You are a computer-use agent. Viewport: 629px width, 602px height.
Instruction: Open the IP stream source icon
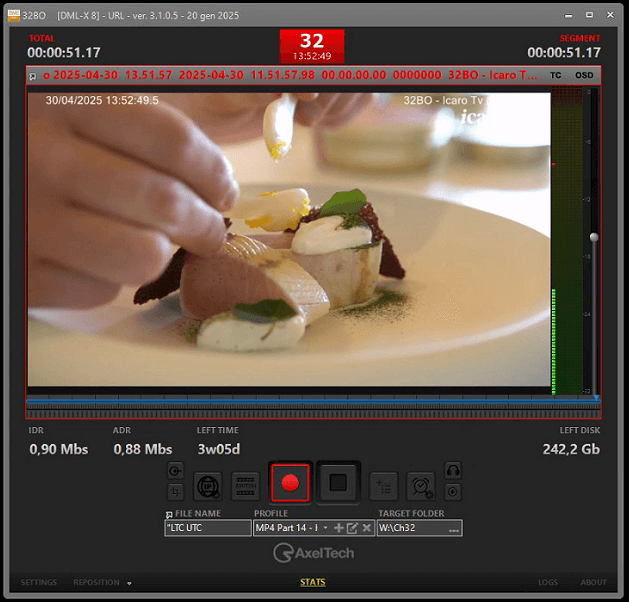(x=207, y=484)
